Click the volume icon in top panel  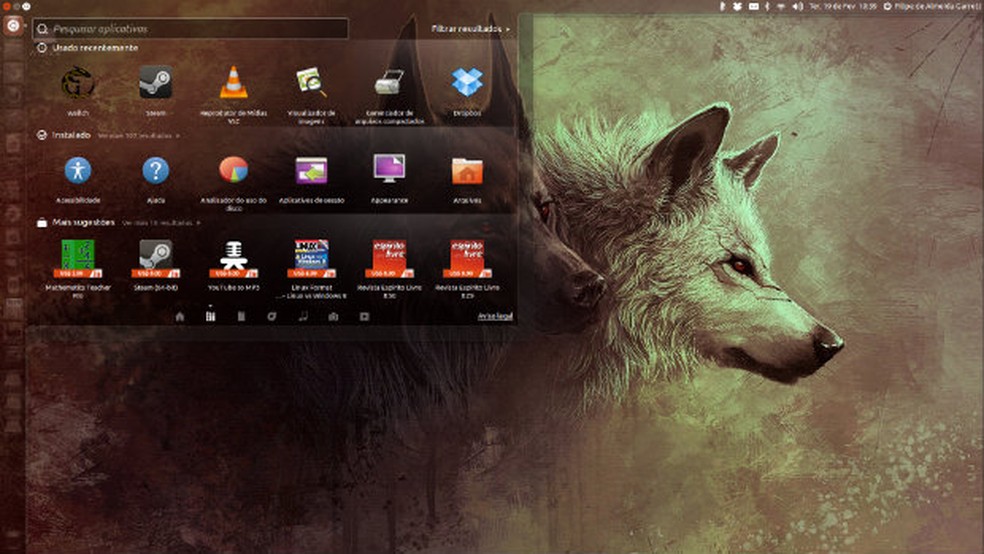[x=798, y=6]
